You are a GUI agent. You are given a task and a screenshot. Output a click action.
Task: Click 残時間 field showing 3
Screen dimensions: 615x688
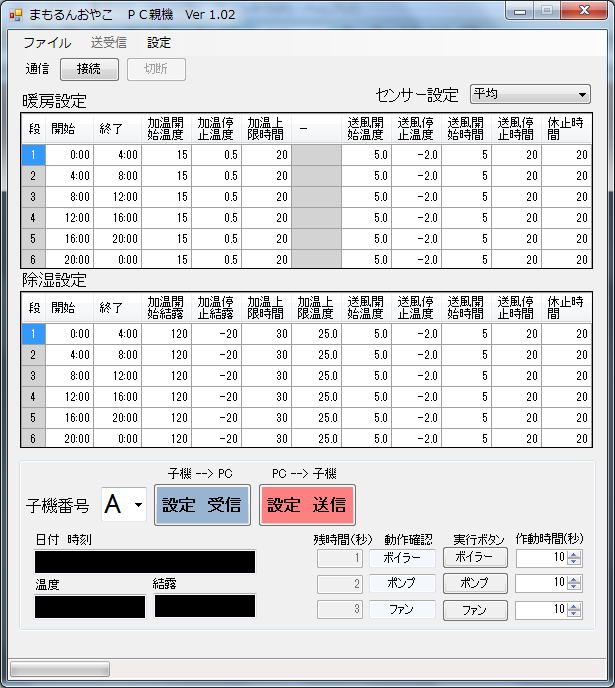click(x=340, y=609)
